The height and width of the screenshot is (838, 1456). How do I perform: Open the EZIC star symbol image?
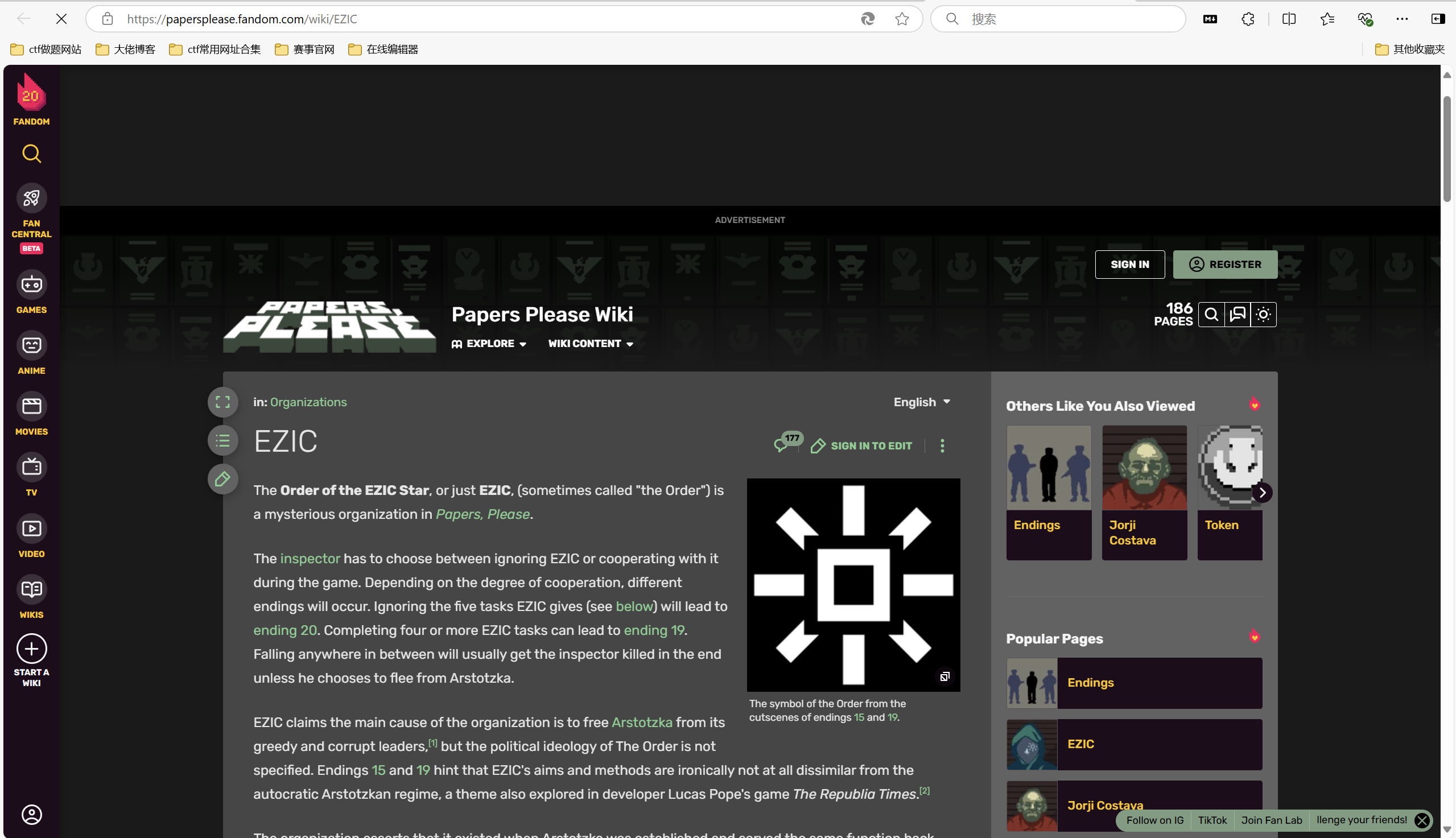853,585
